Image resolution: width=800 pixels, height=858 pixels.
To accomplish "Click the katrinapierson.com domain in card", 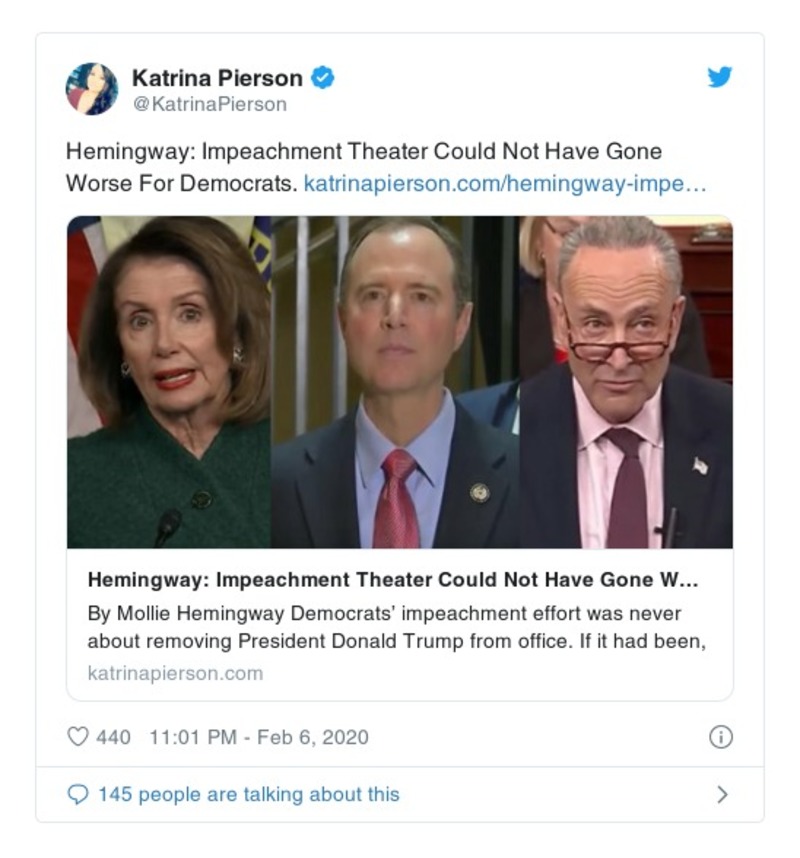I will (175, 673).
